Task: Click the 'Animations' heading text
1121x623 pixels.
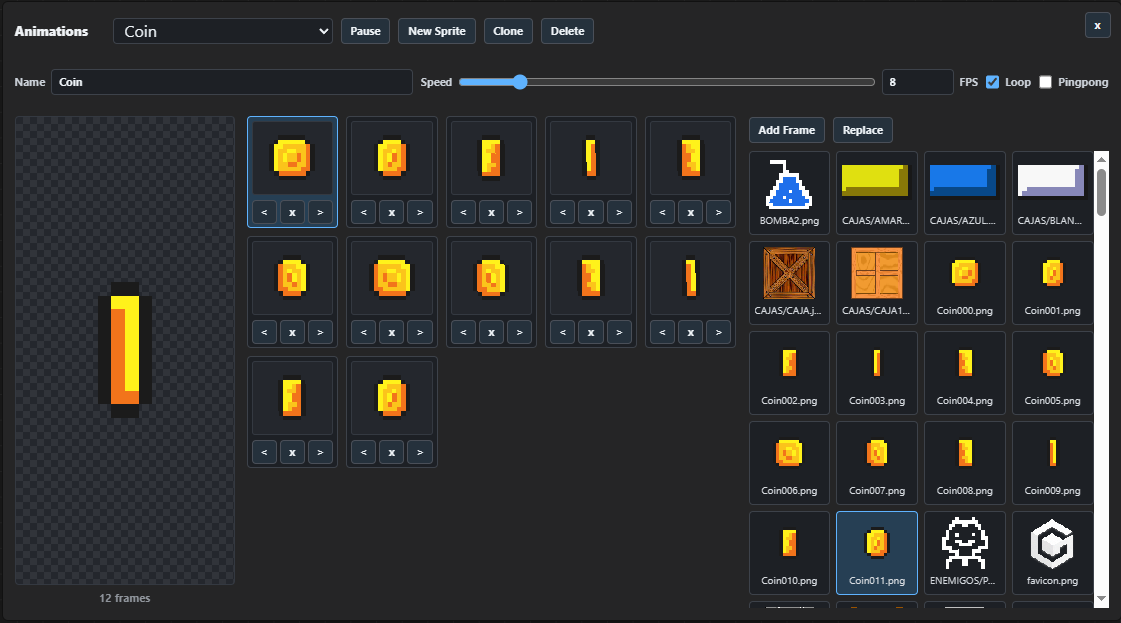Action: pos(51,31)
